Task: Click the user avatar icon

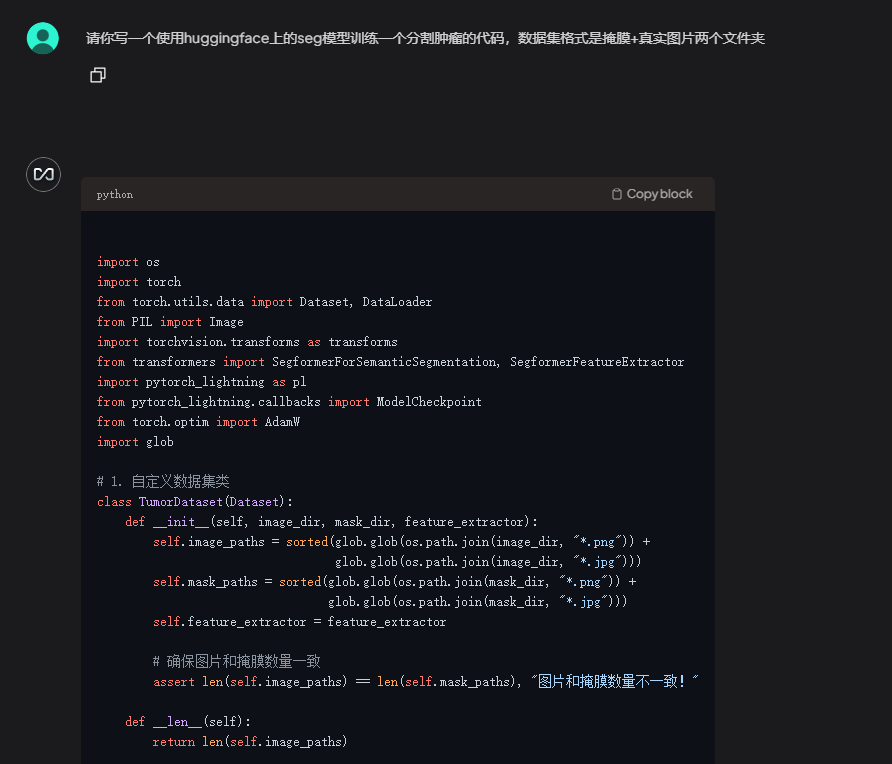Action: (43, 38)
